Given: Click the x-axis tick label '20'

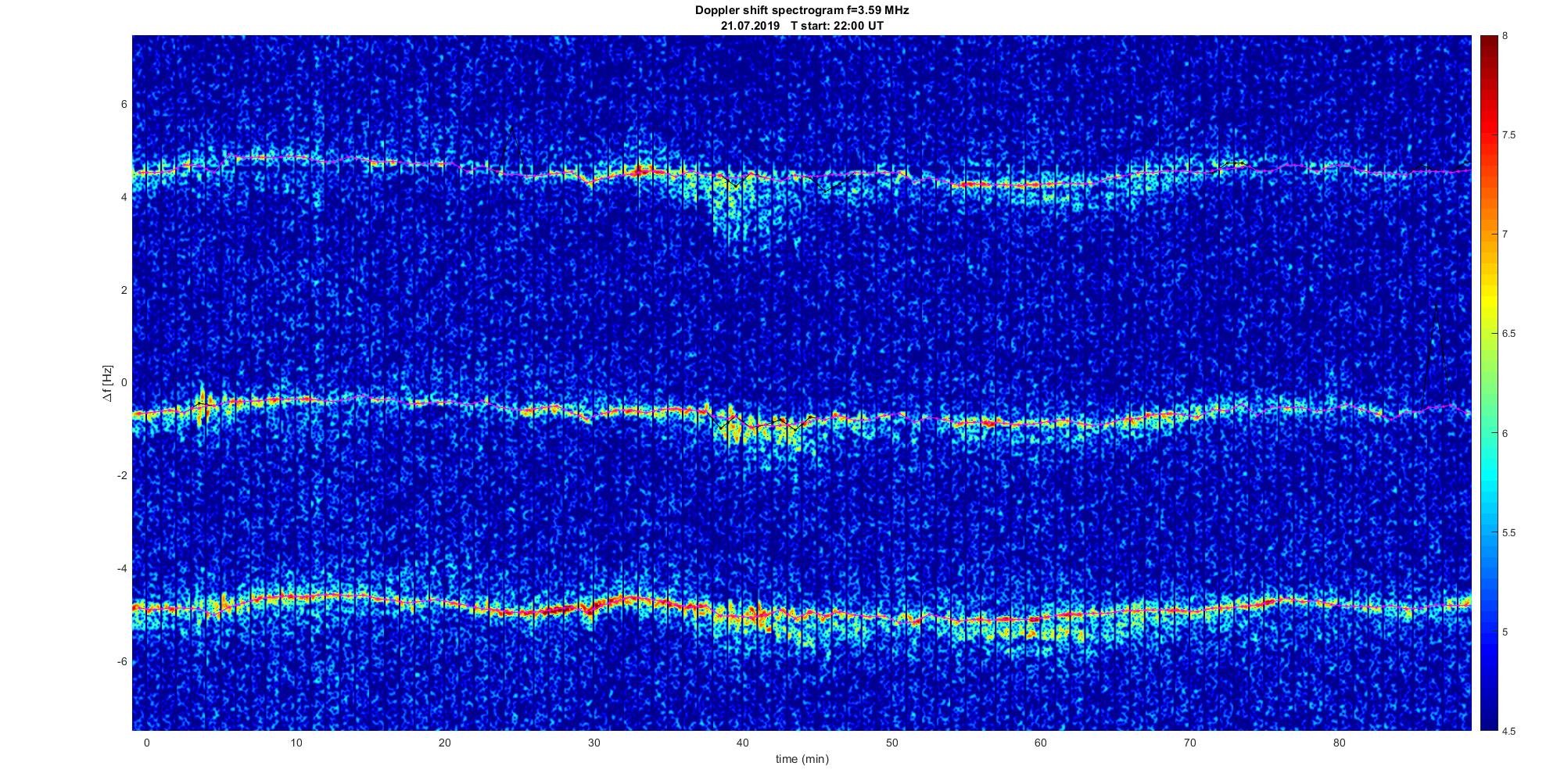Looking at the screenshot, I should click(444, 743).
